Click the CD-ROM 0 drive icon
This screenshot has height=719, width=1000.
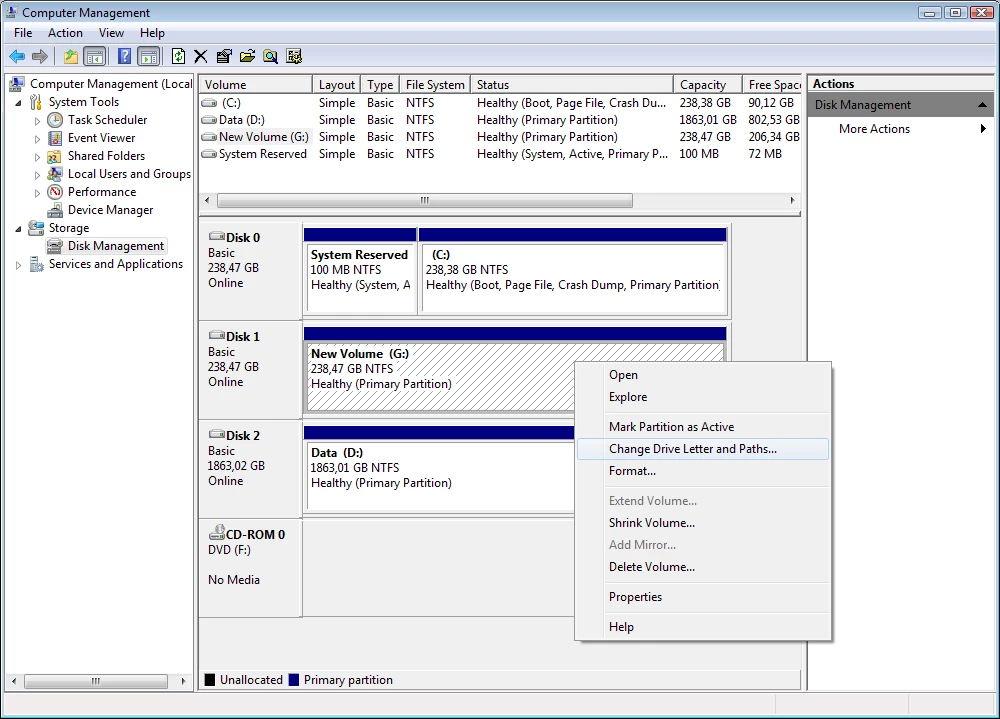pyautogui.click(x=217, y=533)
